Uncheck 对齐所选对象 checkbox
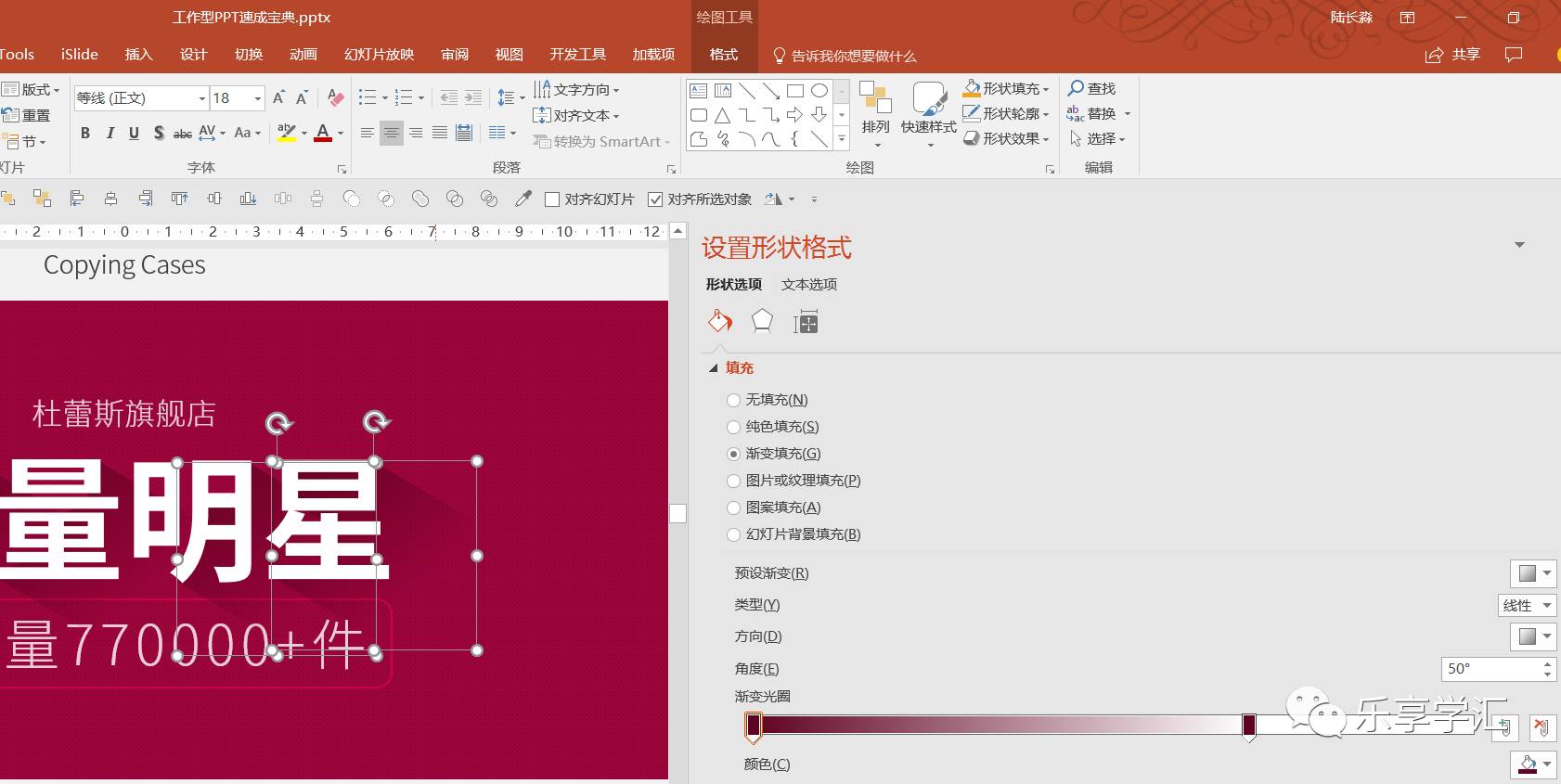The height and width of the screenshot is (784, 1561). [655, 199]
